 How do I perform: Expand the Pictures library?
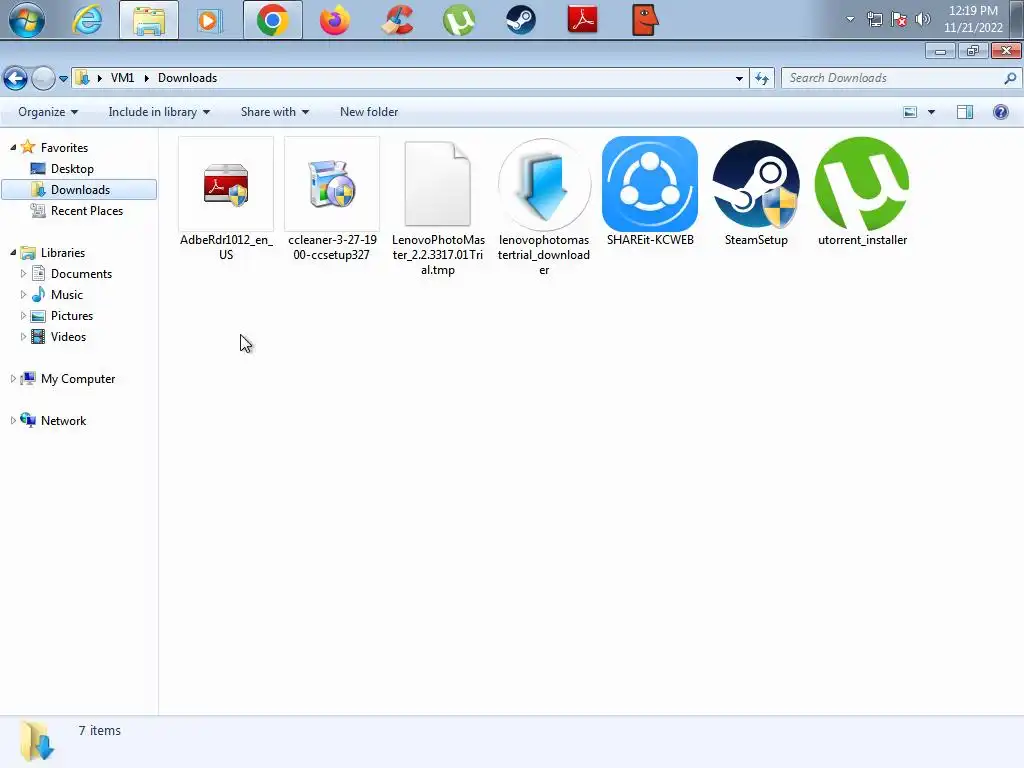click(x=24, y=315)
